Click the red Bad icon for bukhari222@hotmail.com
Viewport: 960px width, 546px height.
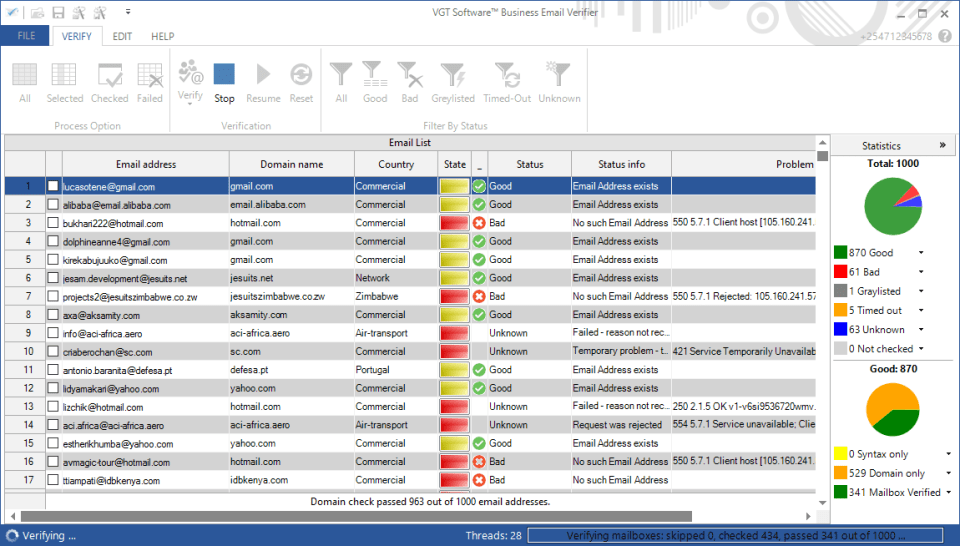pyautogui.click(x=479, y=223)
